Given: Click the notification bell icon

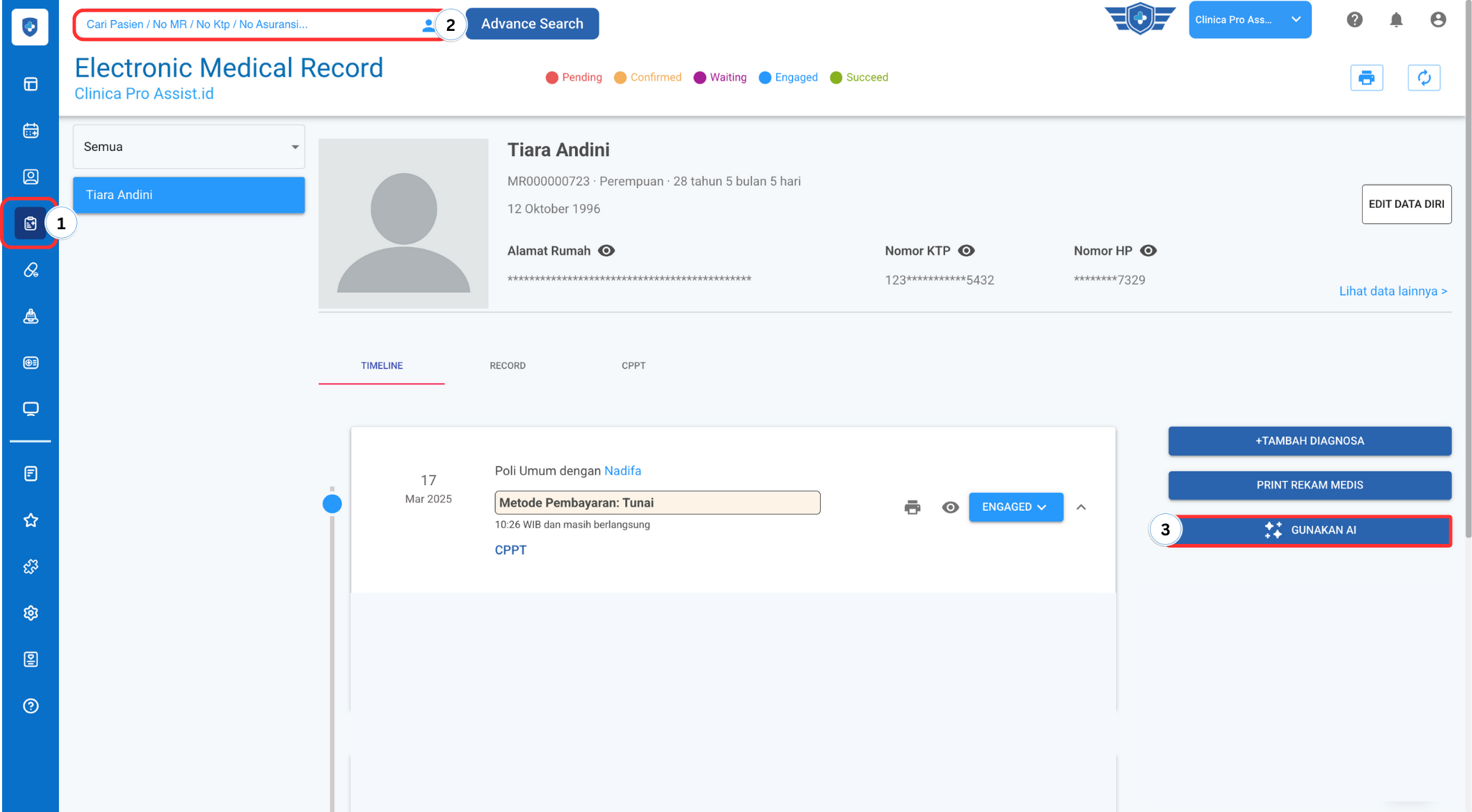Looking at the screenshot, I should point(1396,20).
